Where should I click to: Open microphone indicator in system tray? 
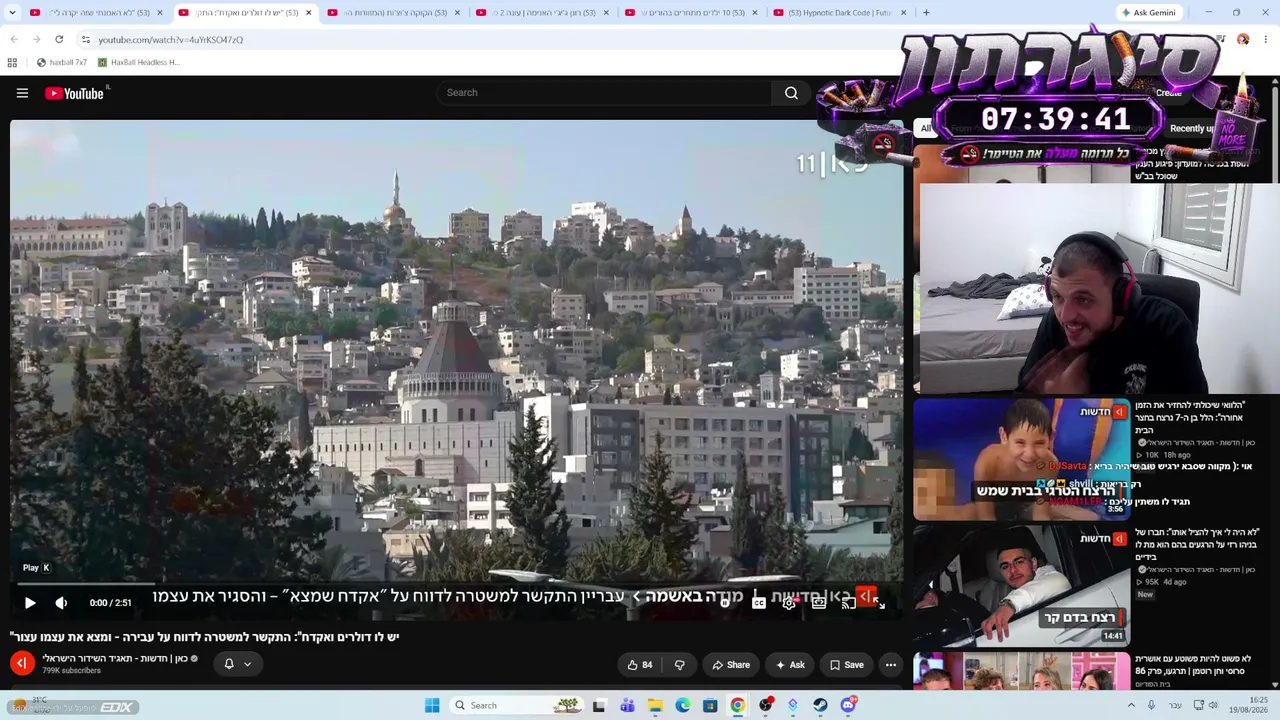(x=1151, y=706)
